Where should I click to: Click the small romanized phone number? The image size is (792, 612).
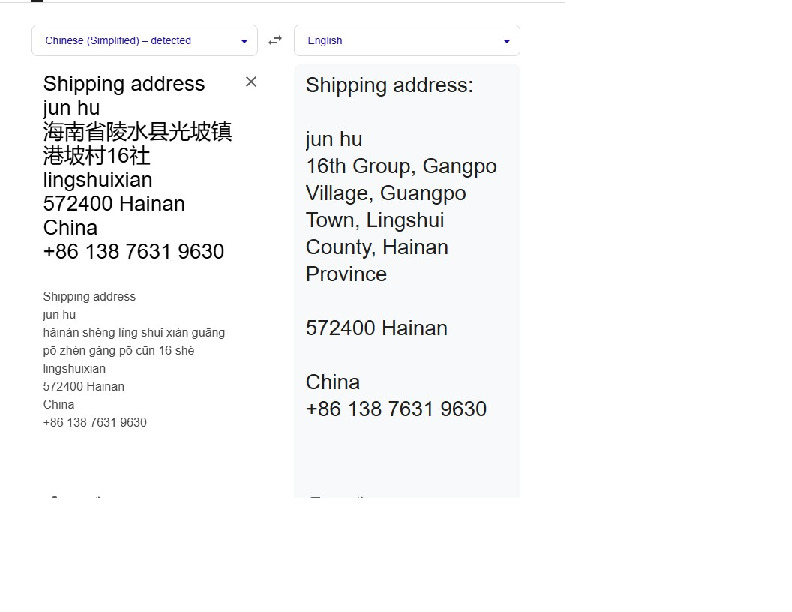pyautogui.click(x=95, y=423)
